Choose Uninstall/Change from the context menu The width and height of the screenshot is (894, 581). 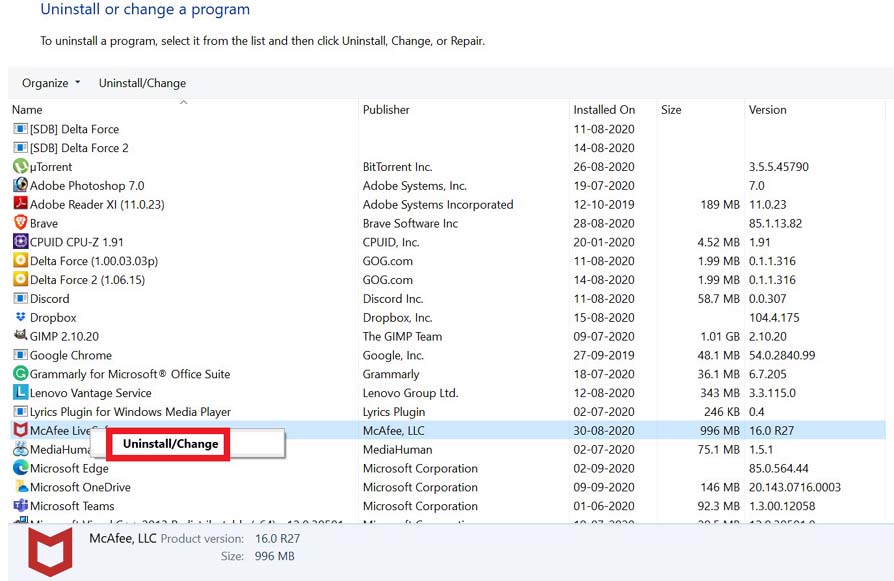click(170, 444)
